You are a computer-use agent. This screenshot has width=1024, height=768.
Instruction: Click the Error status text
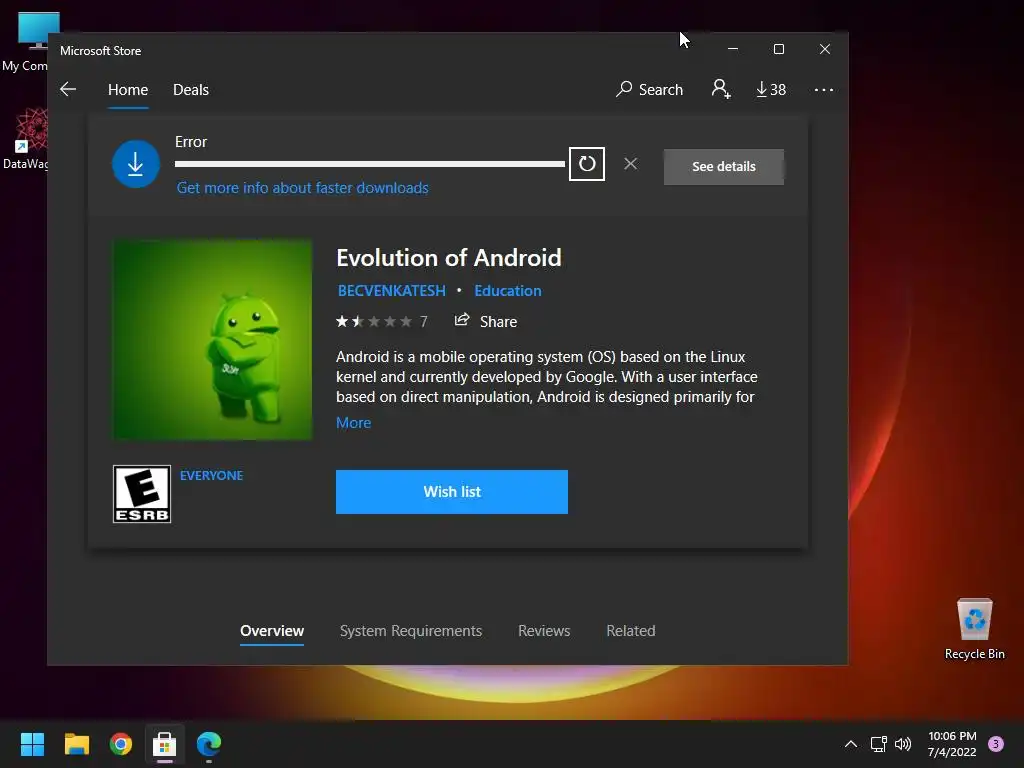click(x=191, y=142)
